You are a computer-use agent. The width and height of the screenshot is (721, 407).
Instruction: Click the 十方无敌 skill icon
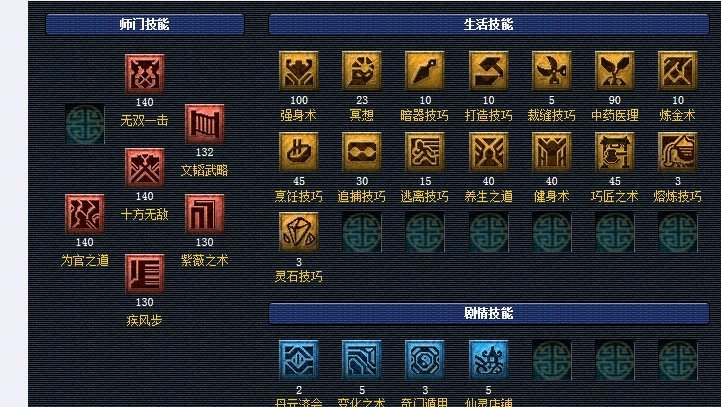click(x=144, y=168)
